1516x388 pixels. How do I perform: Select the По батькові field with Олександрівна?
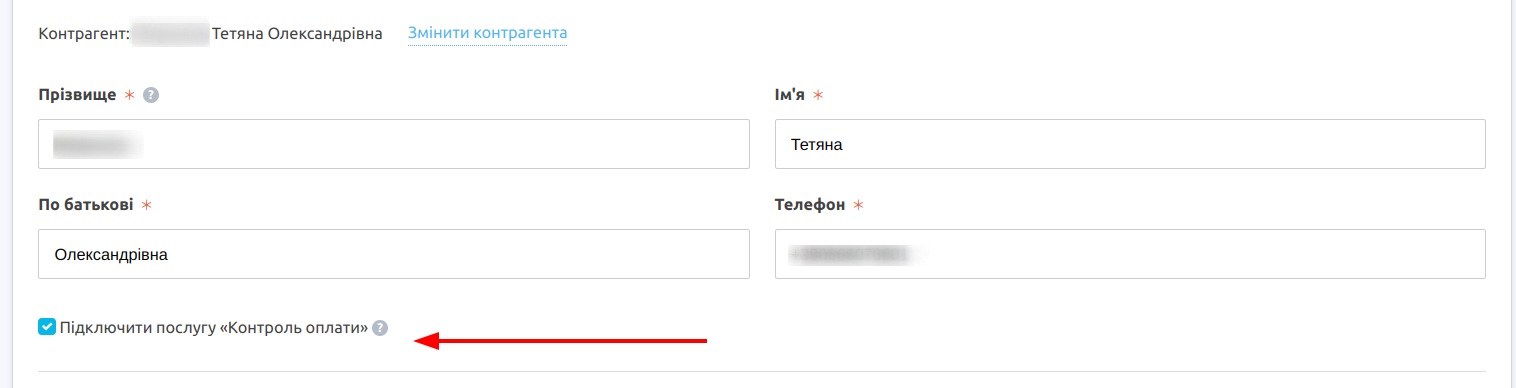[394, 254]
